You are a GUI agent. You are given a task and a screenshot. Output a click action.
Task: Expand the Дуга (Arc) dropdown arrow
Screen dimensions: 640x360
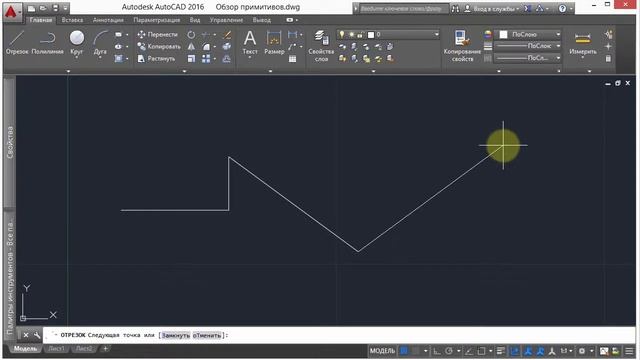click(x=100, y=58)
